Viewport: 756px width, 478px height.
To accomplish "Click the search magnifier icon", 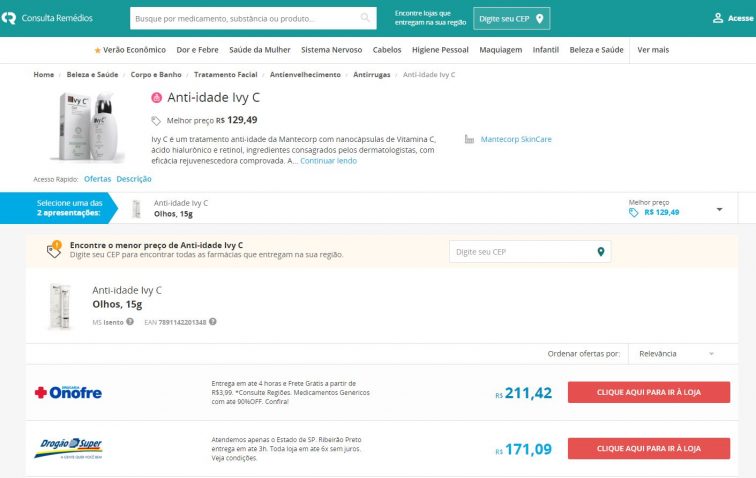I will pos(365,18).
